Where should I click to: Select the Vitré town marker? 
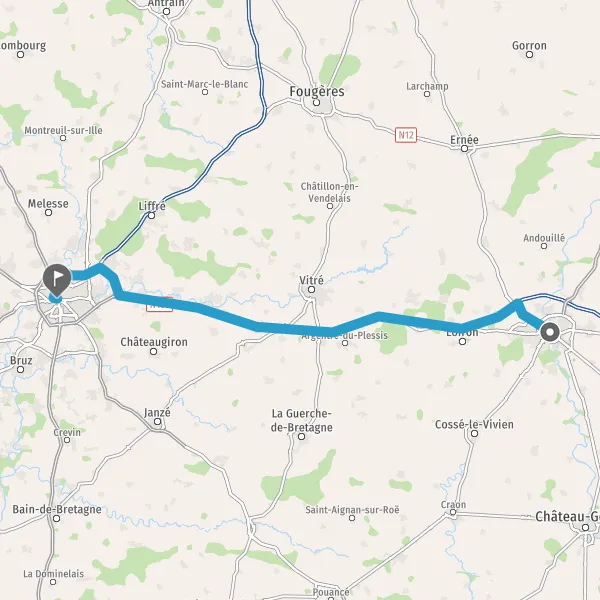[x=311, y=290]
